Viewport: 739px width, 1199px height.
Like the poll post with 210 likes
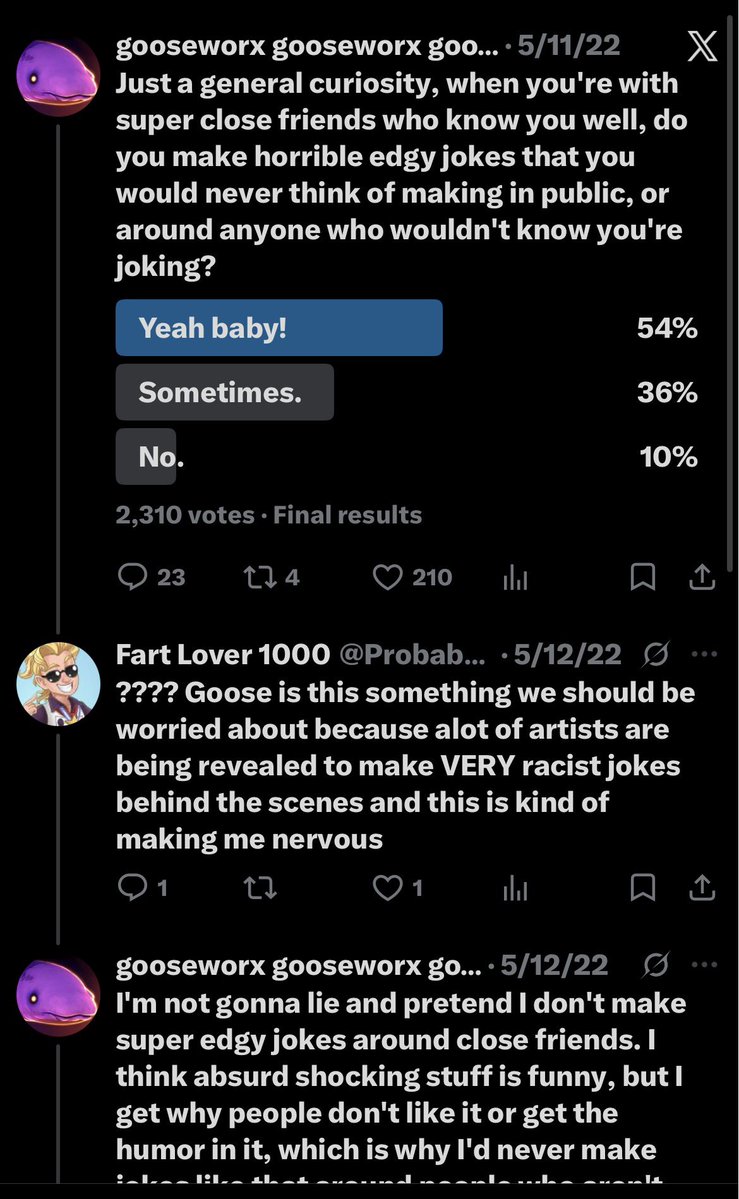[412, 577]
